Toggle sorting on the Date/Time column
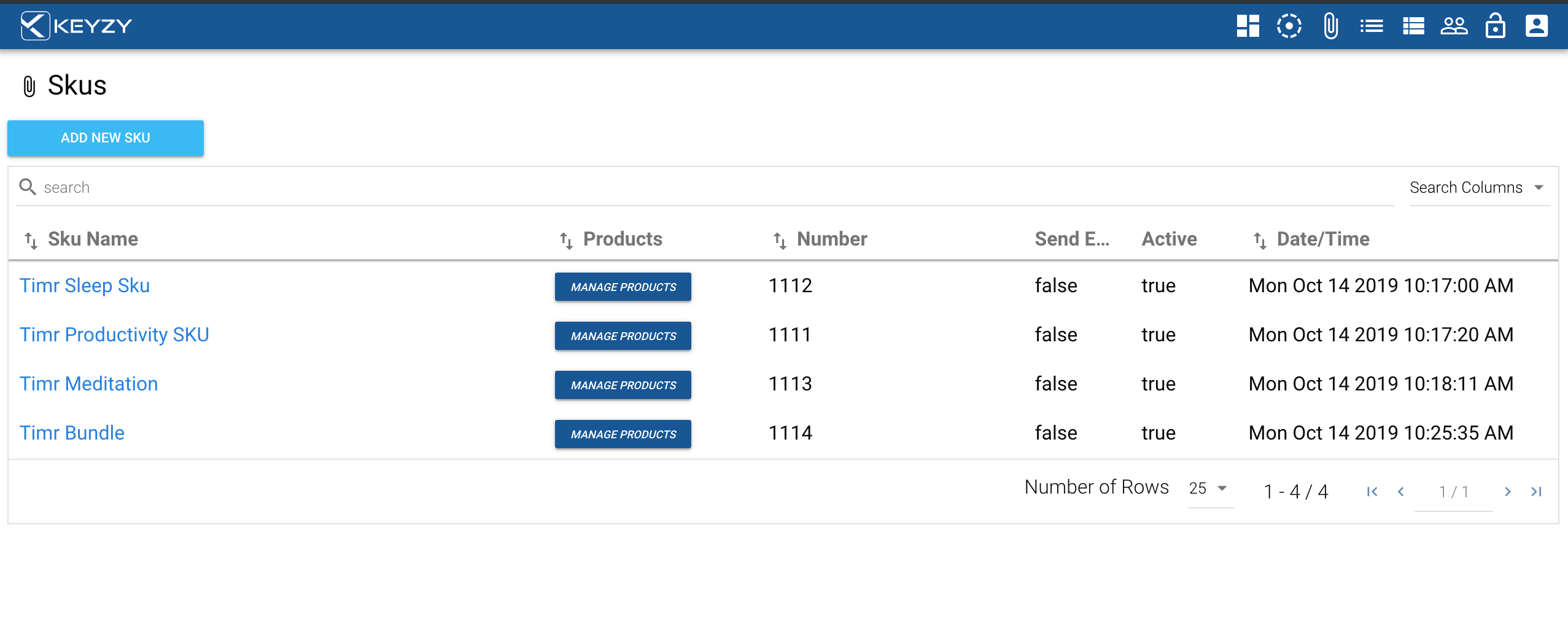The height and width of the screenshot is (636, 1568). (x=1260, y=239)
